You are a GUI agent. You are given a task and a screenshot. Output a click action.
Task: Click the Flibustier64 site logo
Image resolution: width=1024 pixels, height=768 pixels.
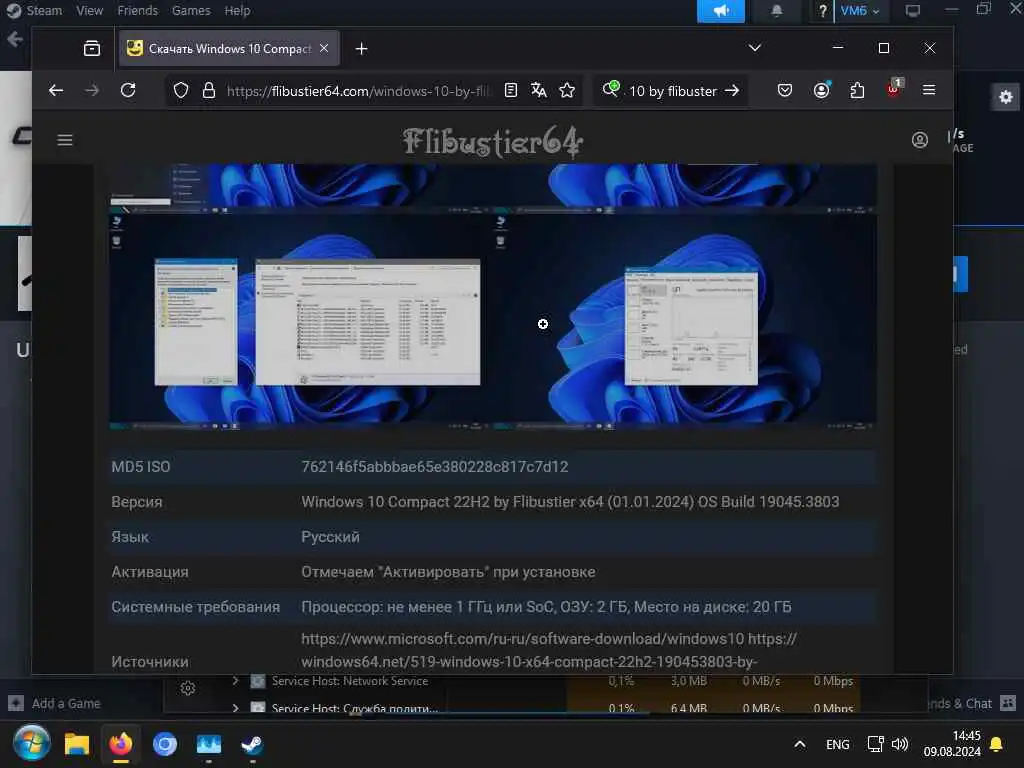coord(492,141)
